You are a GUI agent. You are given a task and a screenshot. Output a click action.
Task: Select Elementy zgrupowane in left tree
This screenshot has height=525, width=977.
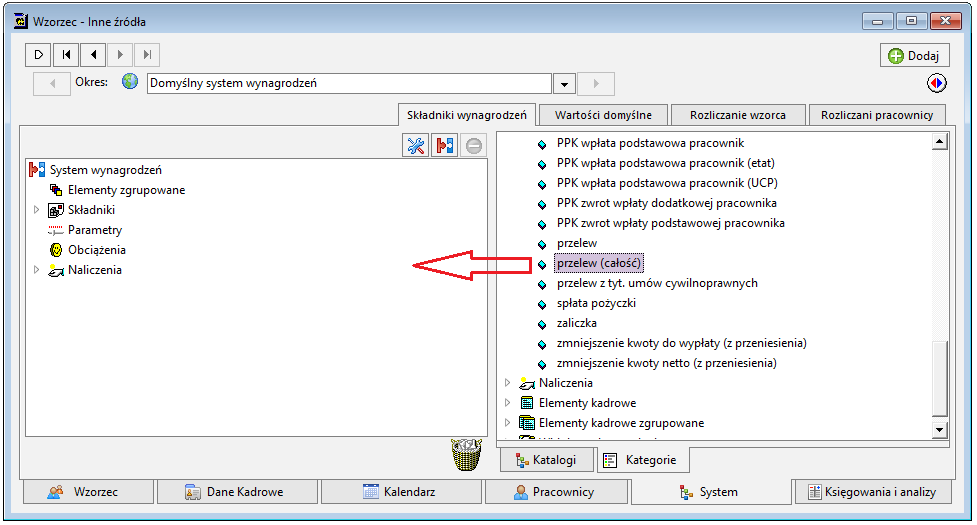[126, 190]
